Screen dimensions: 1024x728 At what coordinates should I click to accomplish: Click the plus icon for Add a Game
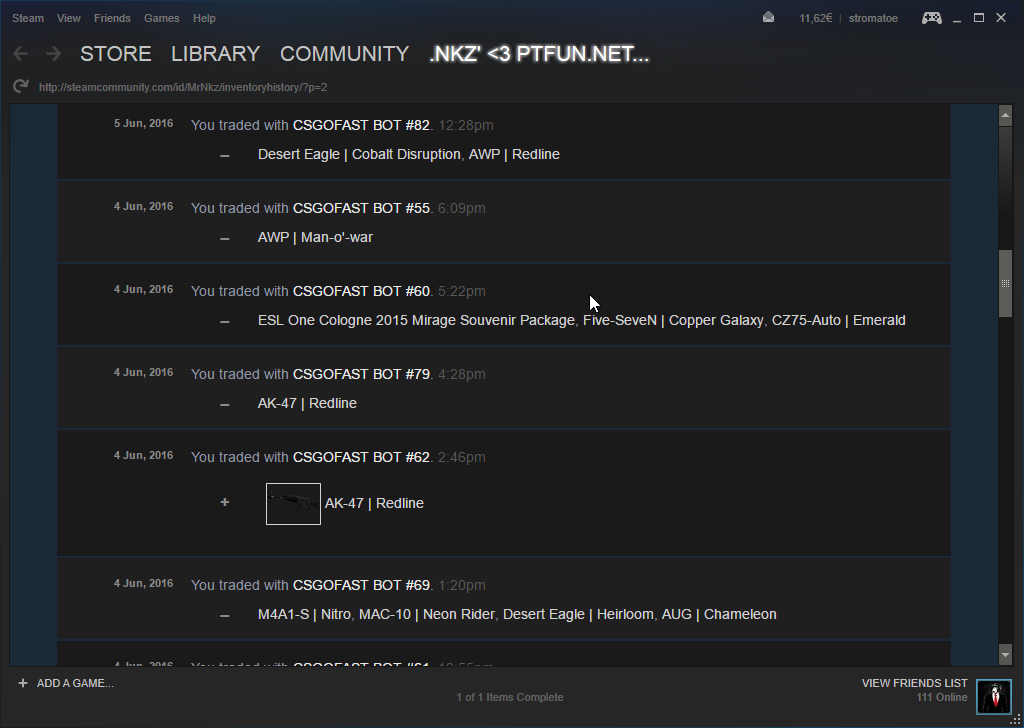coord(23,683)
